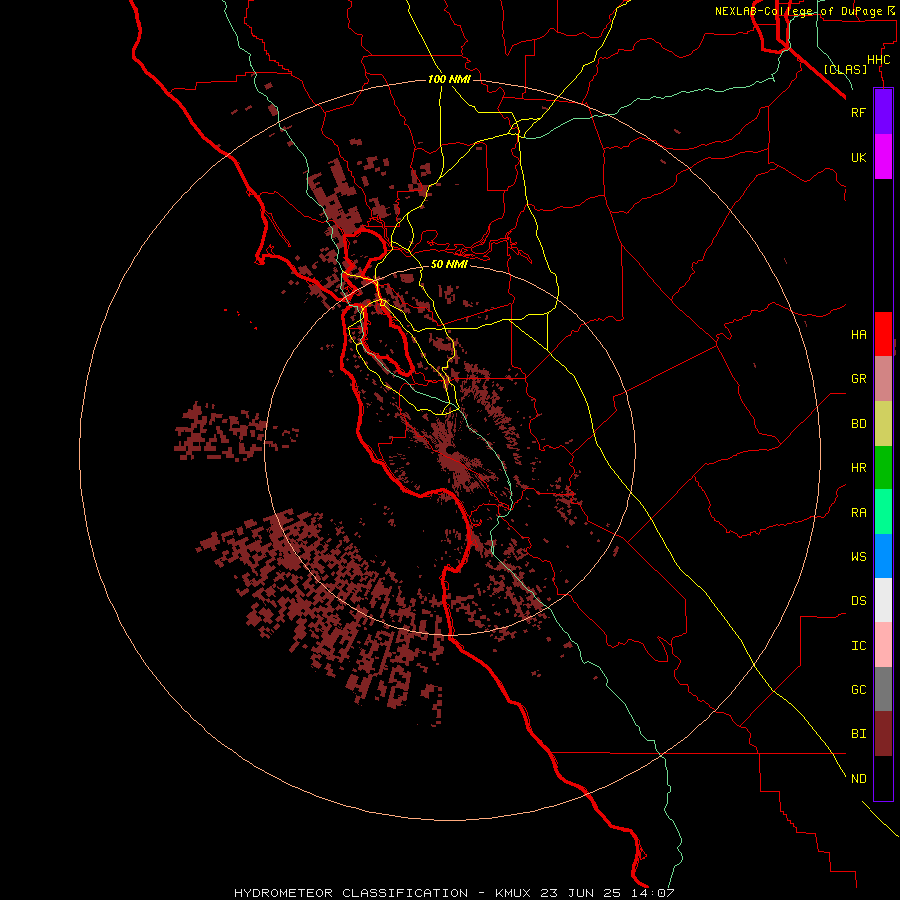Click the gray GC legend swatch
This screenshot has width=900, height=900.
883,689
